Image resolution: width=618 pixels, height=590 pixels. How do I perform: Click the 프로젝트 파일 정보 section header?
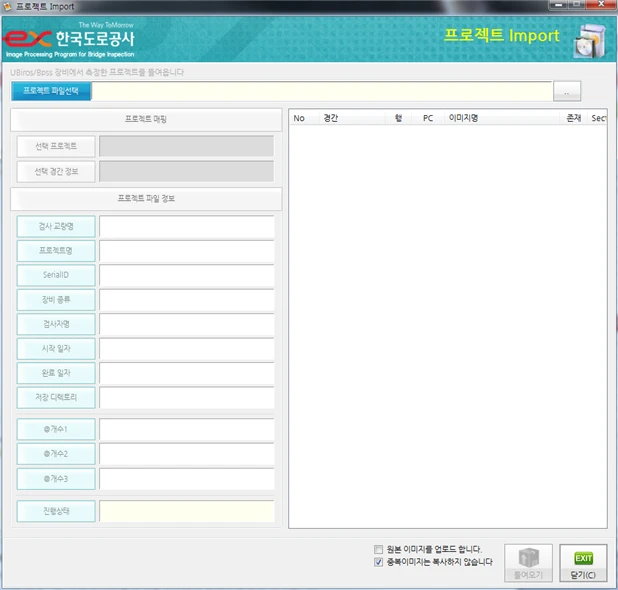[146, 199]
